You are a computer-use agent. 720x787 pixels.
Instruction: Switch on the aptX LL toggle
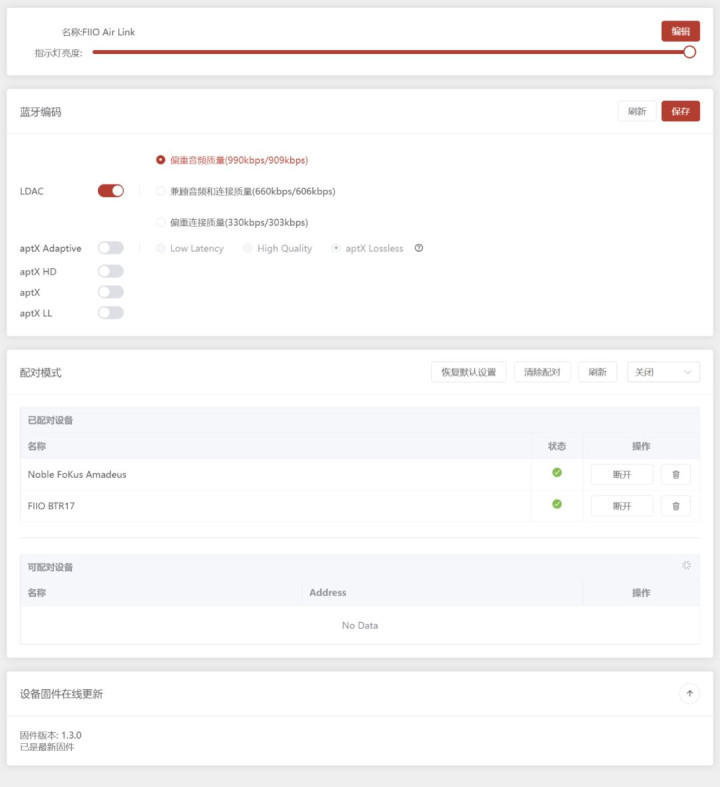pyautogui.click(x=110, y=313)
